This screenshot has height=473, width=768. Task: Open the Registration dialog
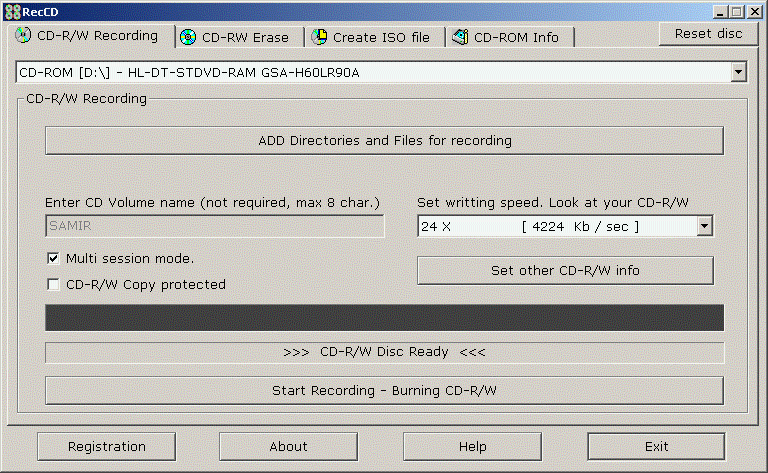coord(107,446)
